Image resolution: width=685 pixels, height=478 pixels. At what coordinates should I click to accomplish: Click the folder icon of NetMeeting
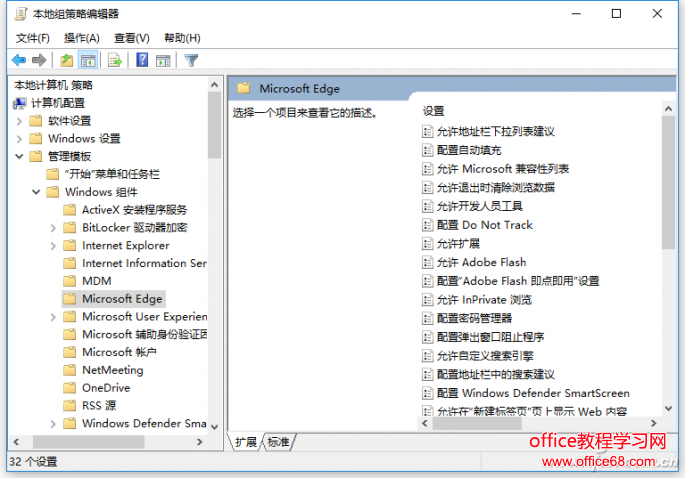[69, 370]
